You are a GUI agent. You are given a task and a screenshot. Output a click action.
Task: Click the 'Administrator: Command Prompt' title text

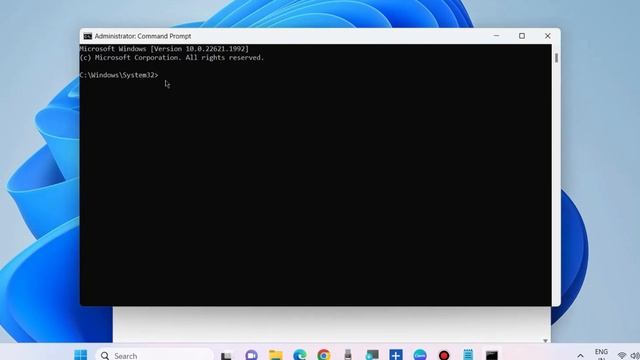pos(143,36)
